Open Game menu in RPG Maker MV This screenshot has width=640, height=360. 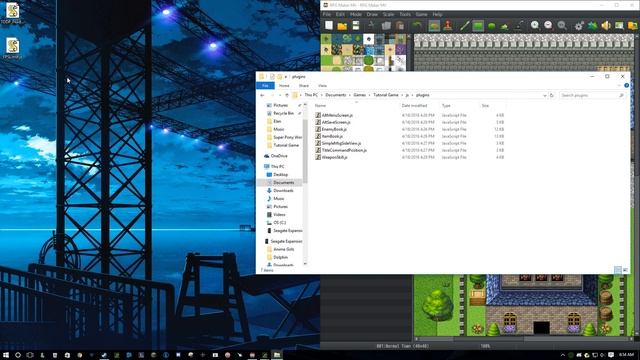[x=421, y=14]
